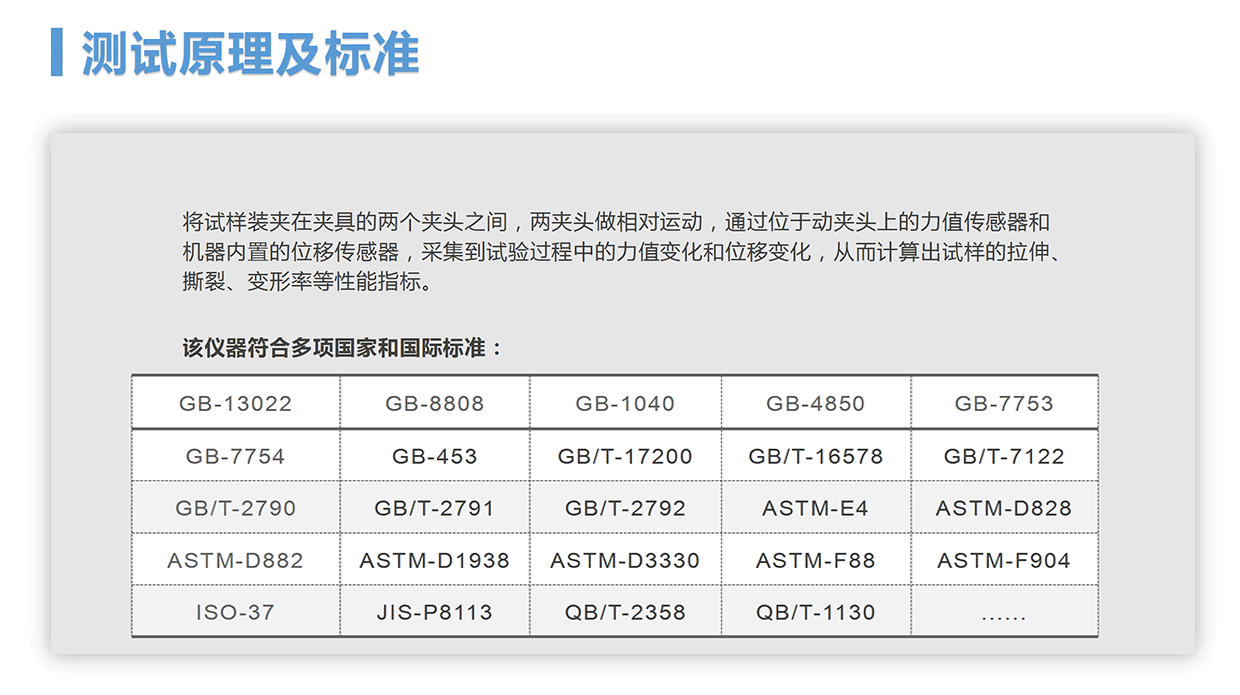This screenshot has height=695, width=1240.
Task: Click the GB-13022 standard cell
Action: pos(236,404)
